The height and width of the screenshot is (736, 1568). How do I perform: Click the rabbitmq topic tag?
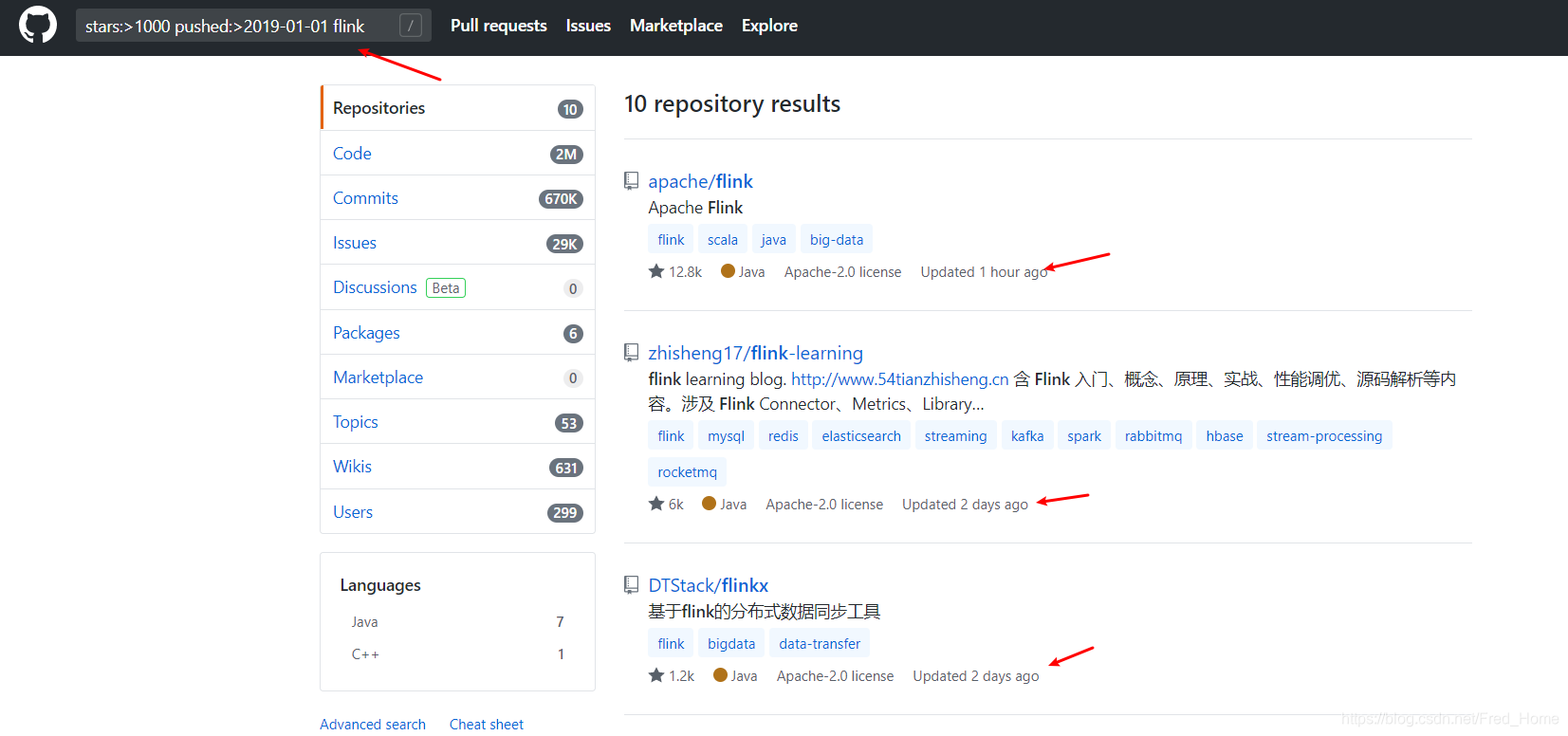(1153, 435)
